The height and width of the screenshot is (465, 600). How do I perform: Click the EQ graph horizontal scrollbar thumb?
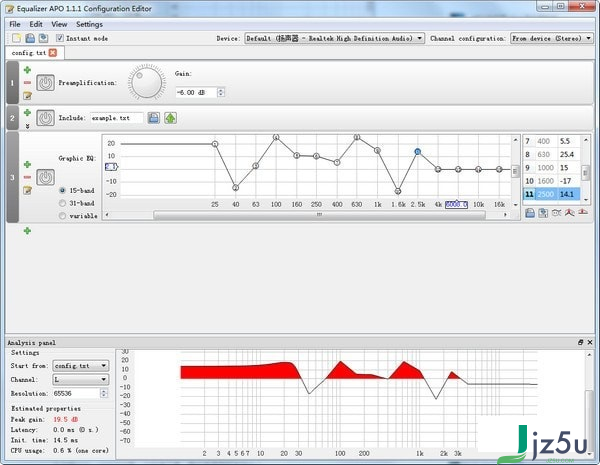pos(319,215)
